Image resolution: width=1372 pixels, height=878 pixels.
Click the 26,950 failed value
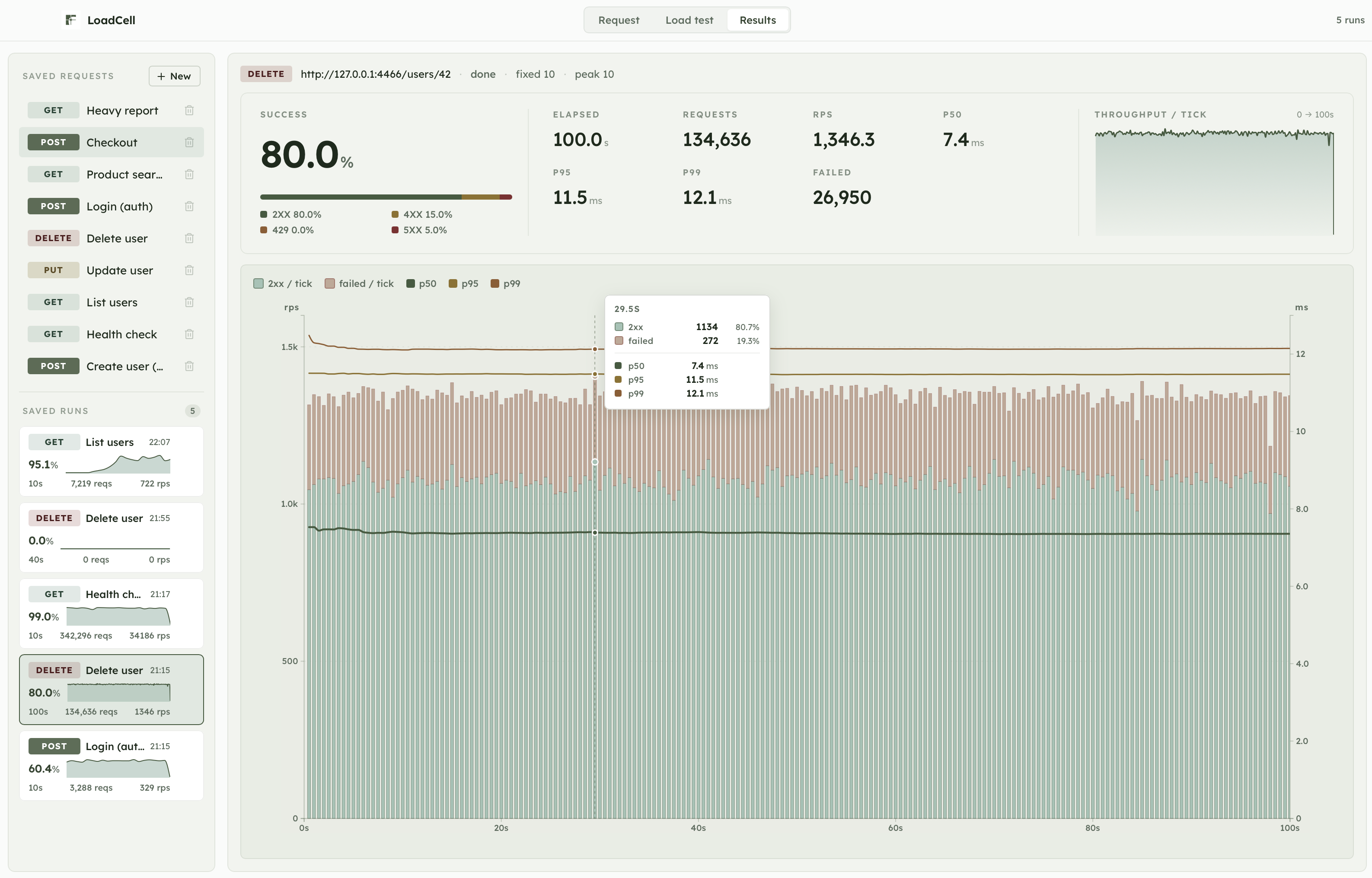[842, 198]
